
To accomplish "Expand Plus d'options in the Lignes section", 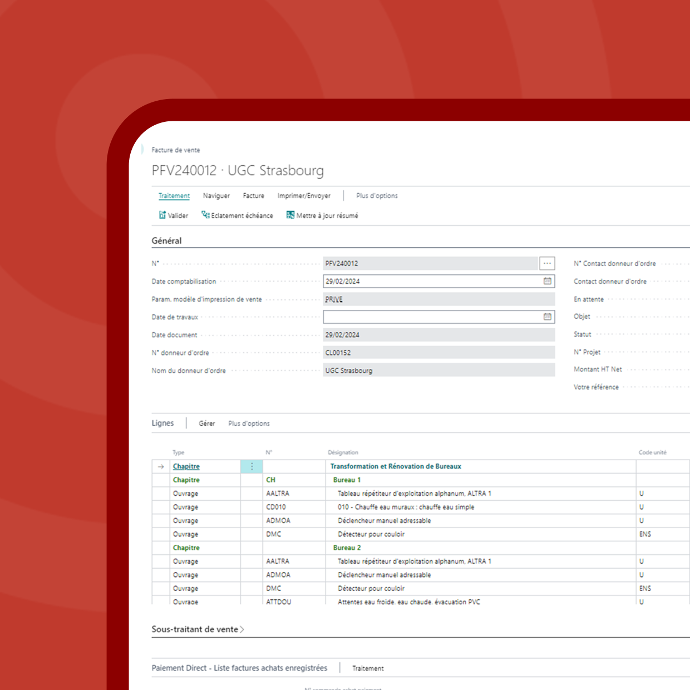I will point(249,423).
